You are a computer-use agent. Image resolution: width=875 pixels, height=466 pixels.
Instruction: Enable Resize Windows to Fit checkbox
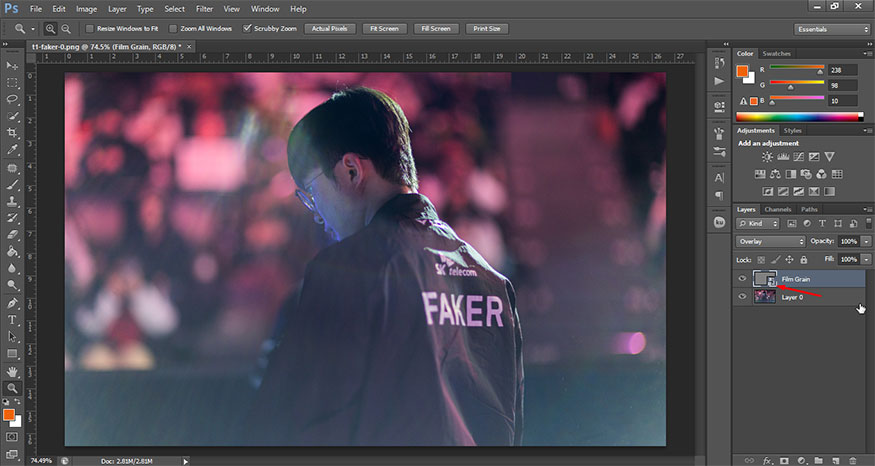90,29
